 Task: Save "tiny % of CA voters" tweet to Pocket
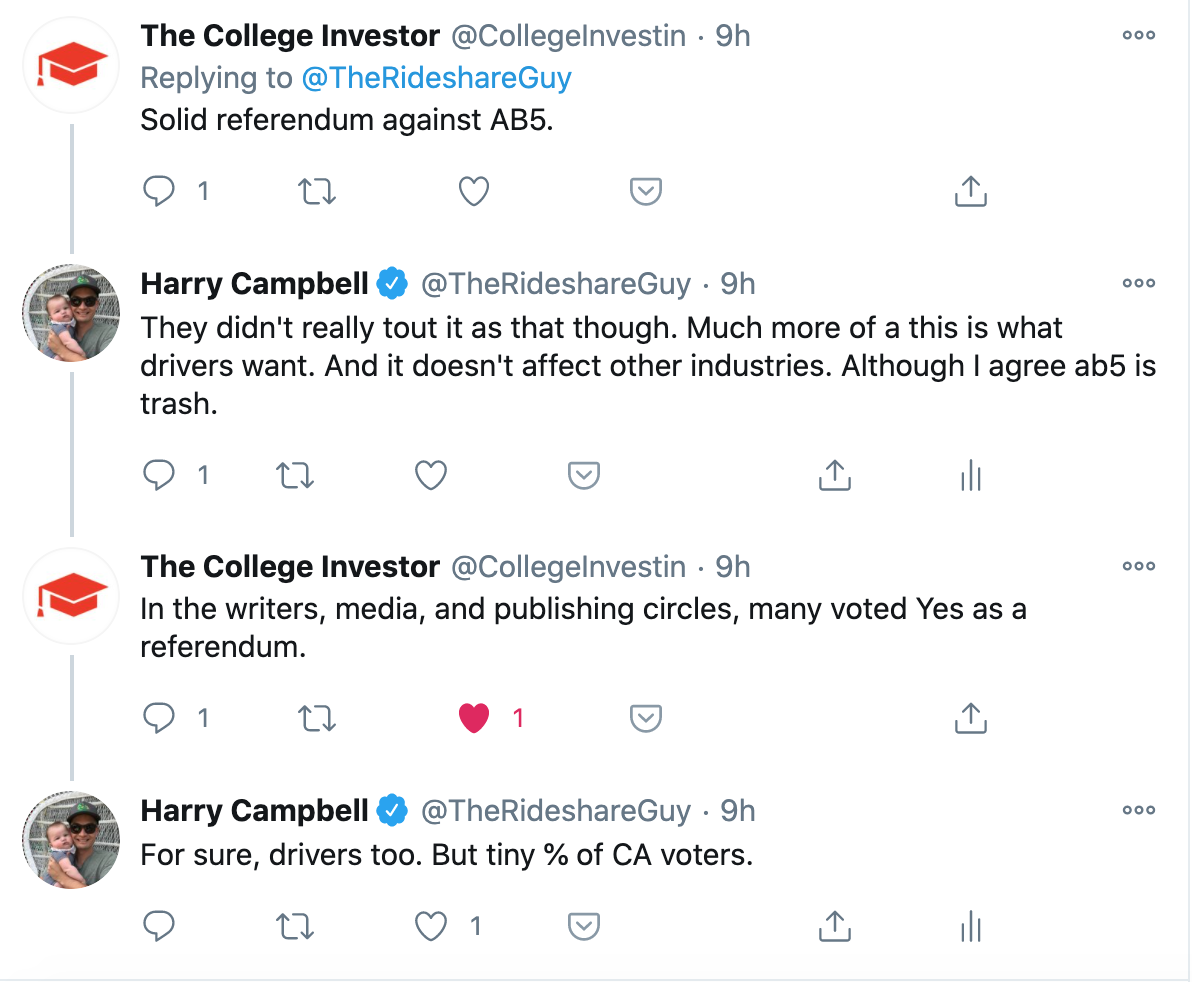coord(583,927)
